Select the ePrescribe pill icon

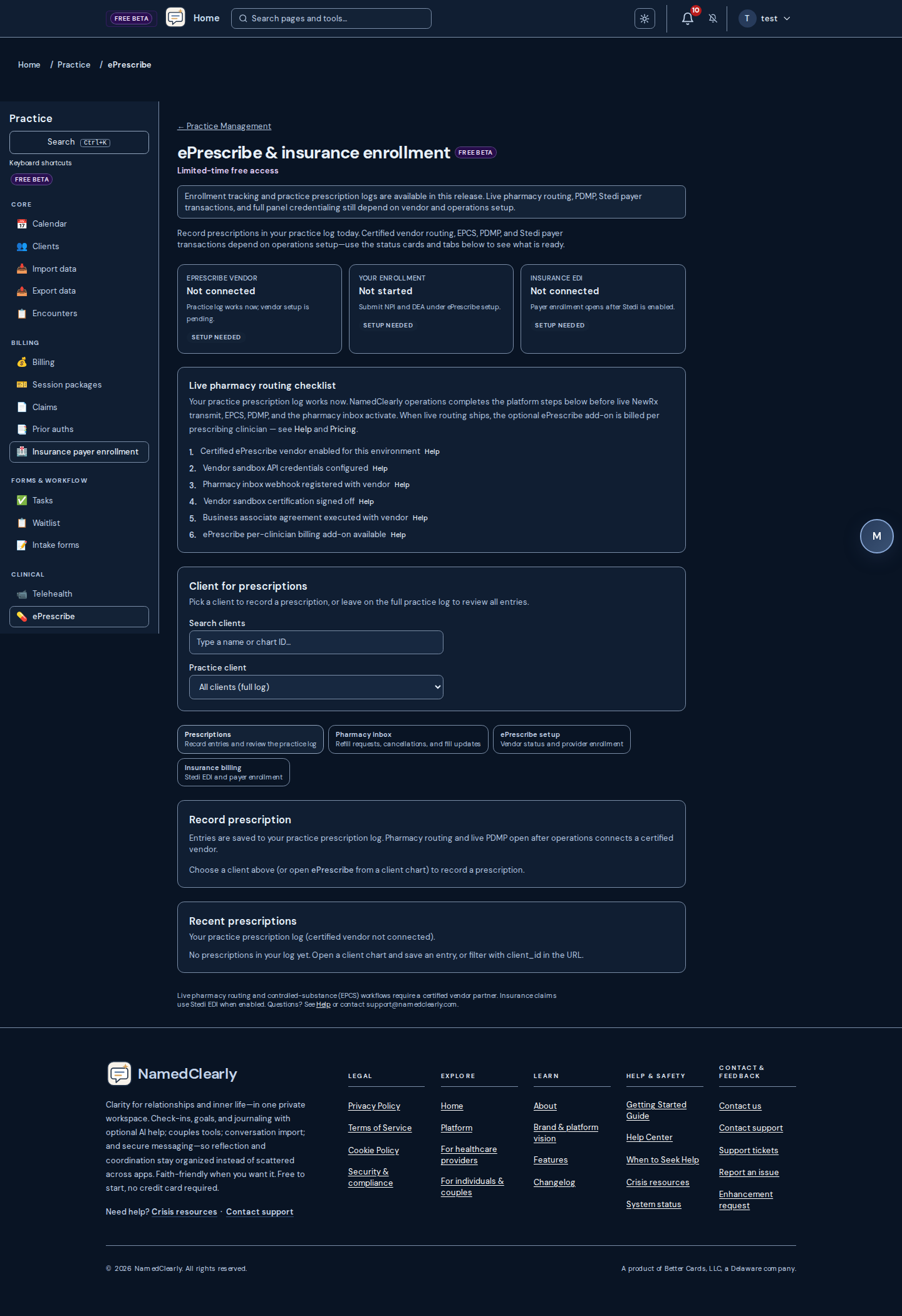[x=22, y=617]
